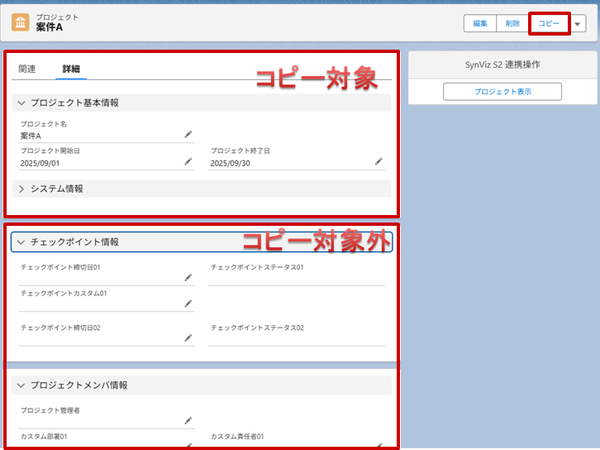Click the SynViz S2 連携操作 panel title

click(x=502, y=65)
